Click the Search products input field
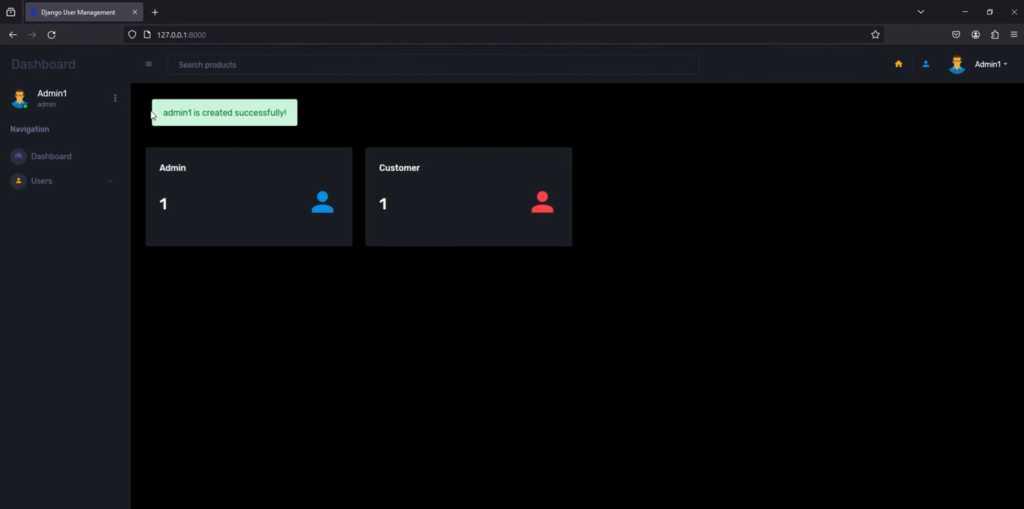The image size is (1024, 509). tap(433, 64)
